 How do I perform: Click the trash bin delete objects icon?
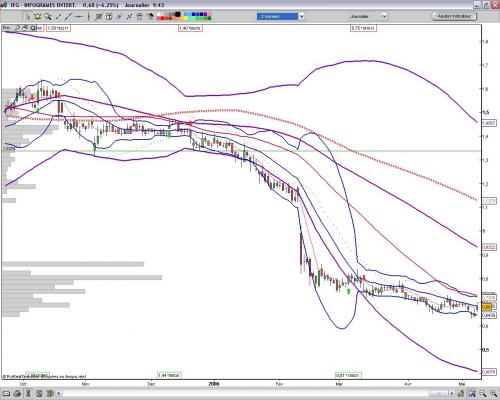[x=139, y=16]
